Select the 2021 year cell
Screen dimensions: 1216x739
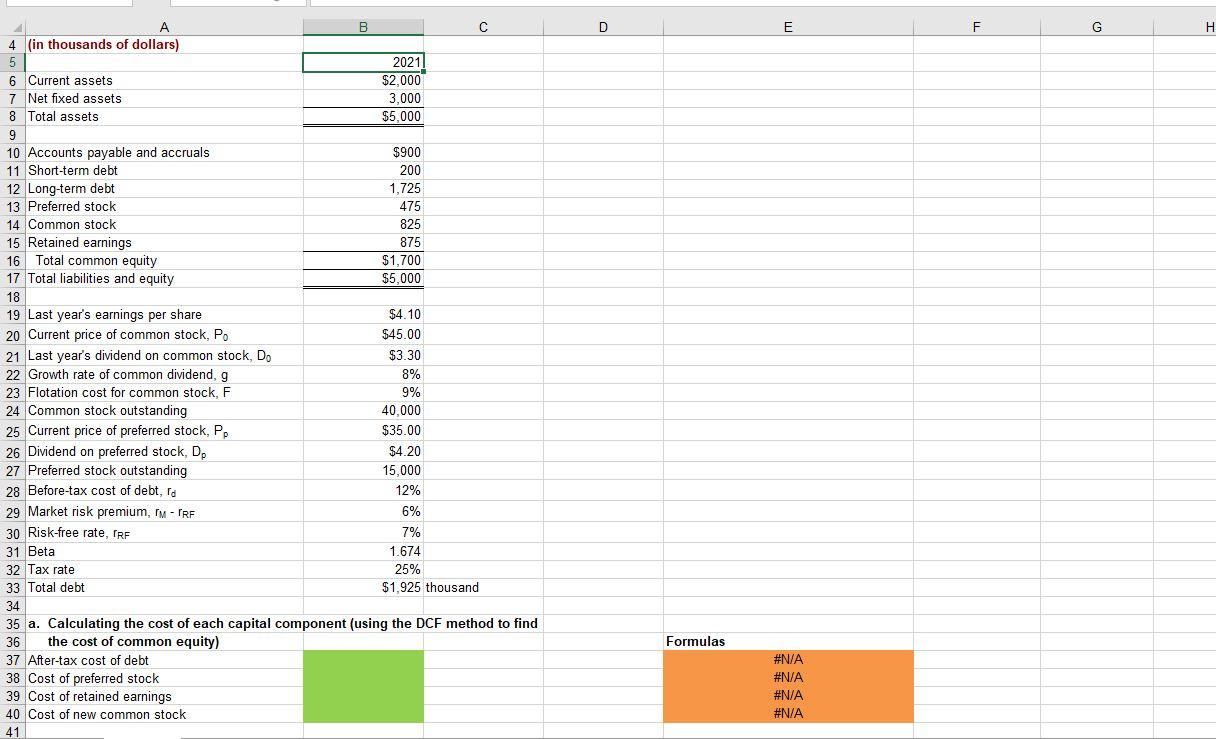point(363,61)
